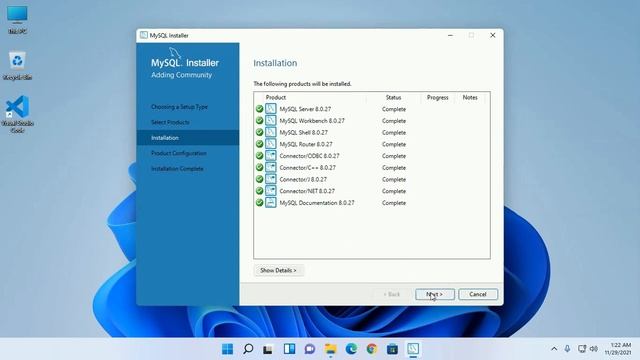Go to Select Products step
The image size is (640, 360).
click(170, 122)
